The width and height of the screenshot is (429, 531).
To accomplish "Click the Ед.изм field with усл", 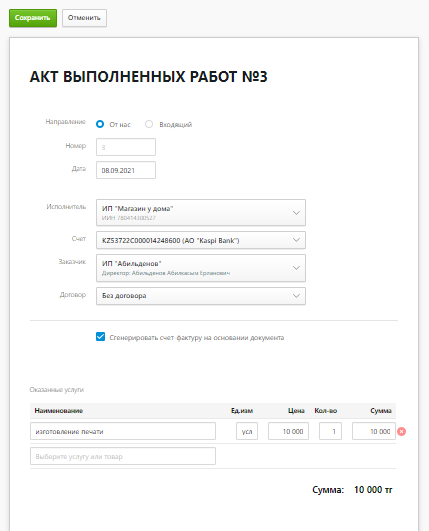I will click(247, 431).
